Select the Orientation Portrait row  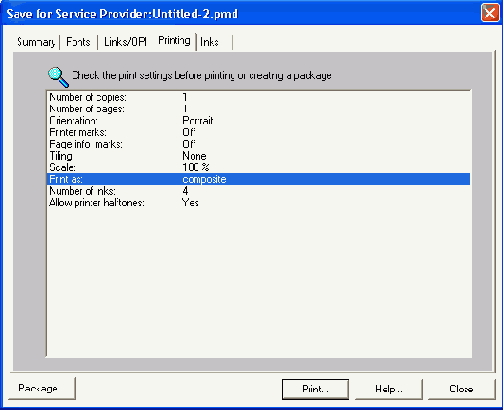[x=258, y=121]
